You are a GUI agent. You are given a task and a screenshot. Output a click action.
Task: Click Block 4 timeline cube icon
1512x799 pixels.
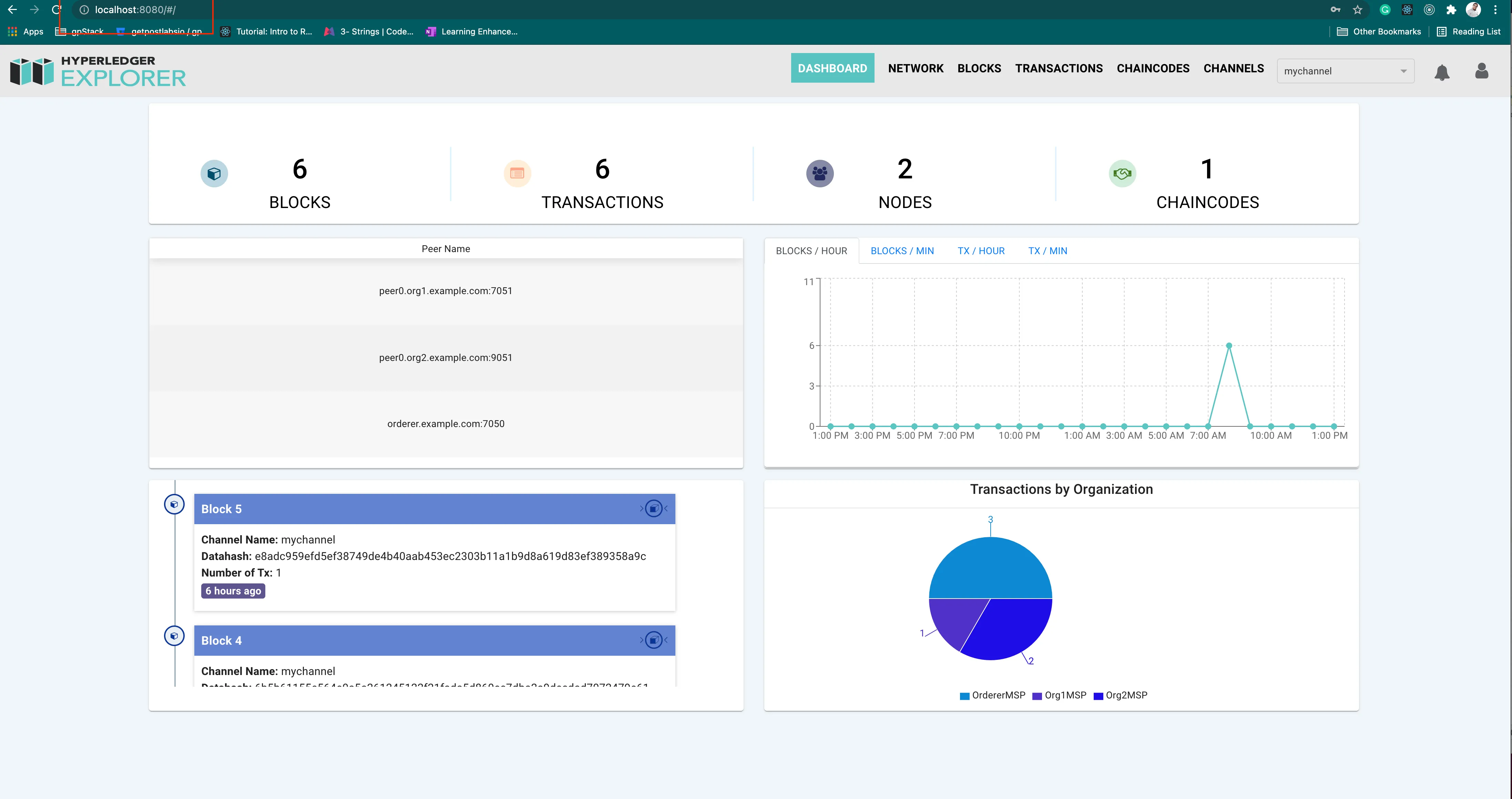click(x=174, y=636)
